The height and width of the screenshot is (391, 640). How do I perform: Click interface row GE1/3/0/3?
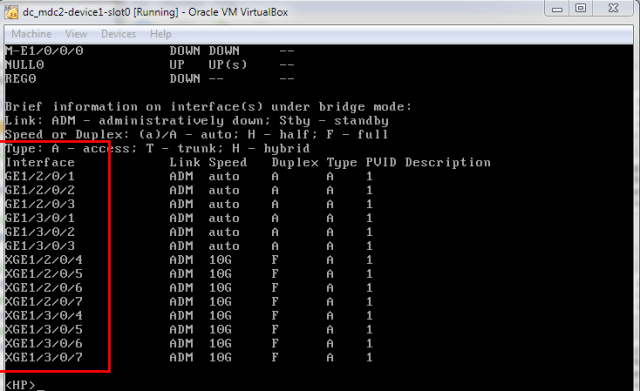click(189, 246)
